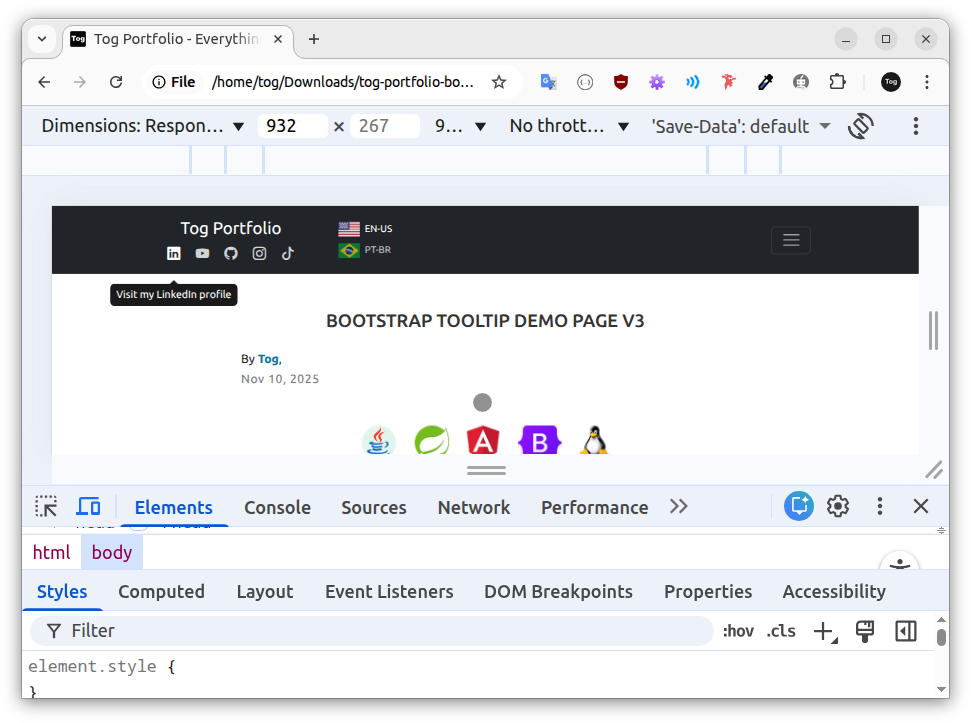This screenshot has width=971, height=723.
Task: Open the DOM Breakpoints pane
Action: [x=558, y=592]
